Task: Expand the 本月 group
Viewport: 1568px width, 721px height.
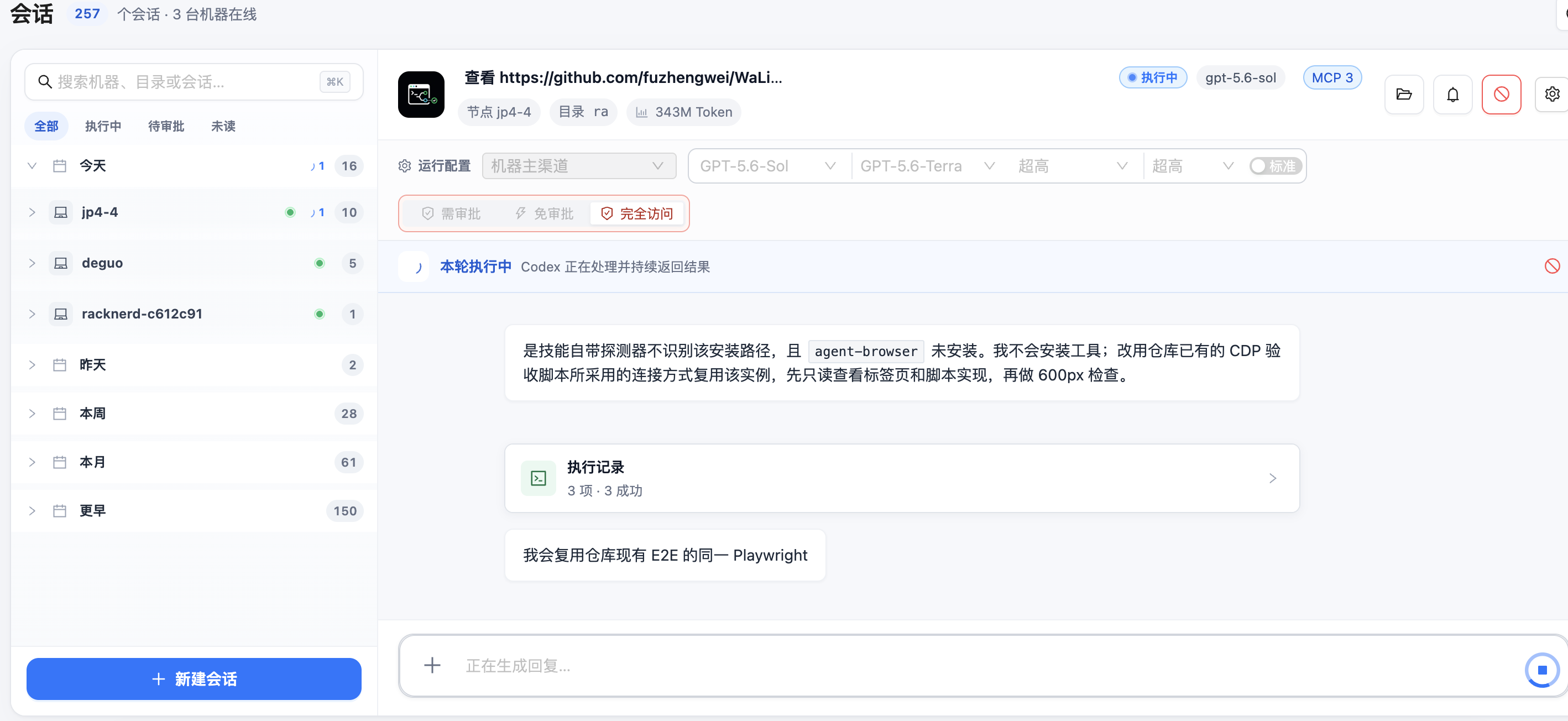Action: tap(32, 462)
